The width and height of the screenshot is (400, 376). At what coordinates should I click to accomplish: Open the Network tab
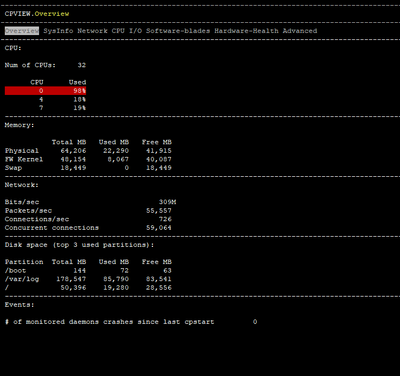click(92, 31)
